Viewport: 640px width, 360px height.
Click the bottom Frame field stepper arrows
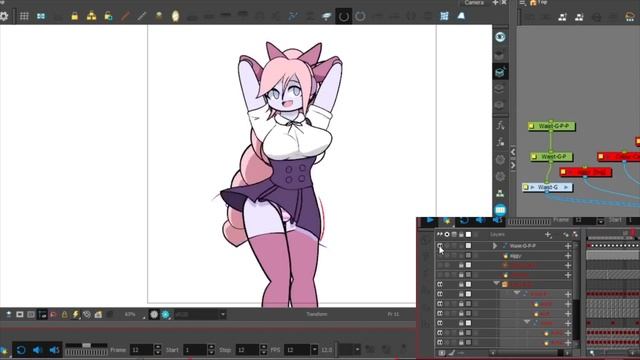pyautogui.click(x=158, y=350)
